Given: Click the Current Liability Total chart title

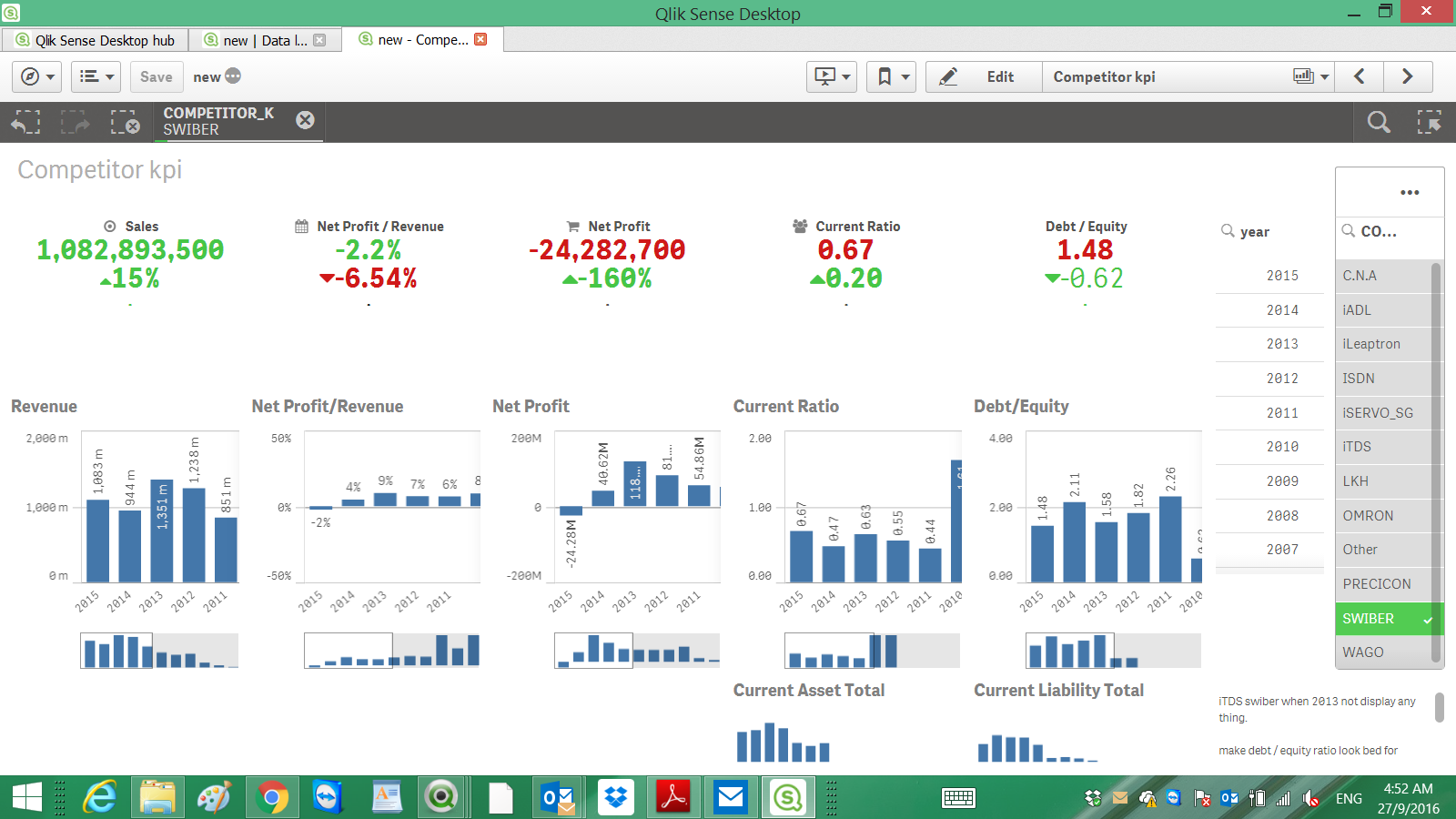Looking at the screenshot, I should tap(1059, 691).
